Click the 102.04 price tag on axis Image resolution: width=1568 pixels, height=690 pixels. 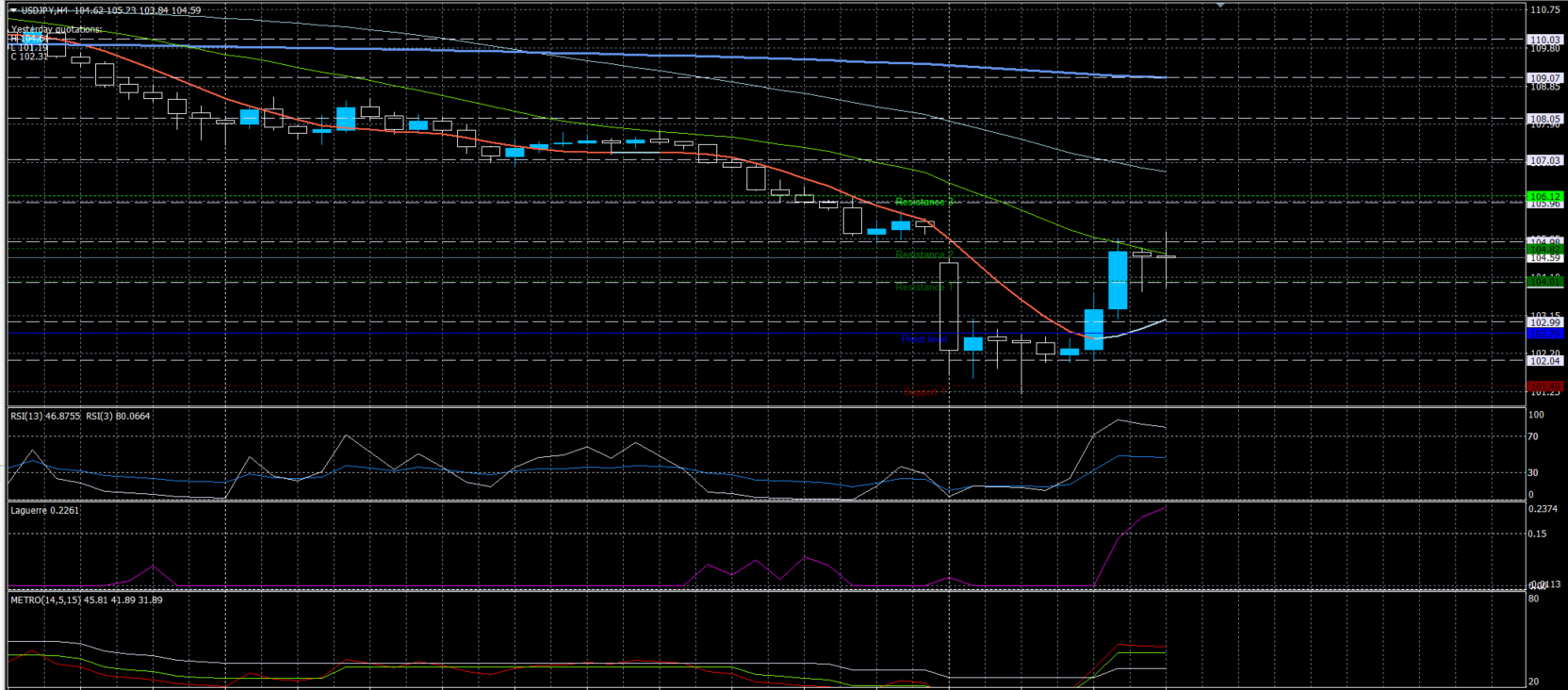point(1544,361)
